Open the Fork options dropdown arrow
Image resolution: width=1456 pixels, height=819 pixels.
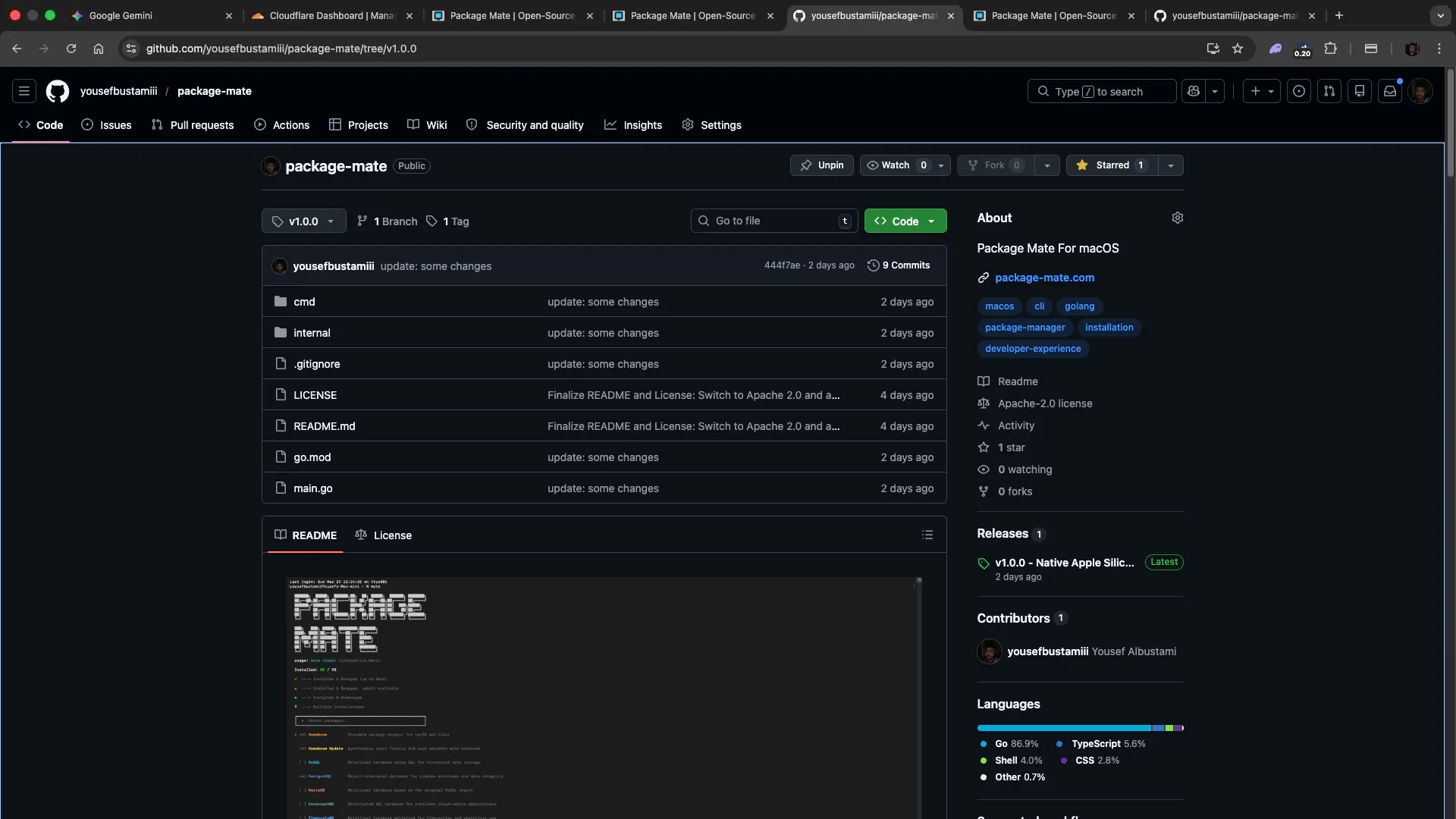[1047, 165]
